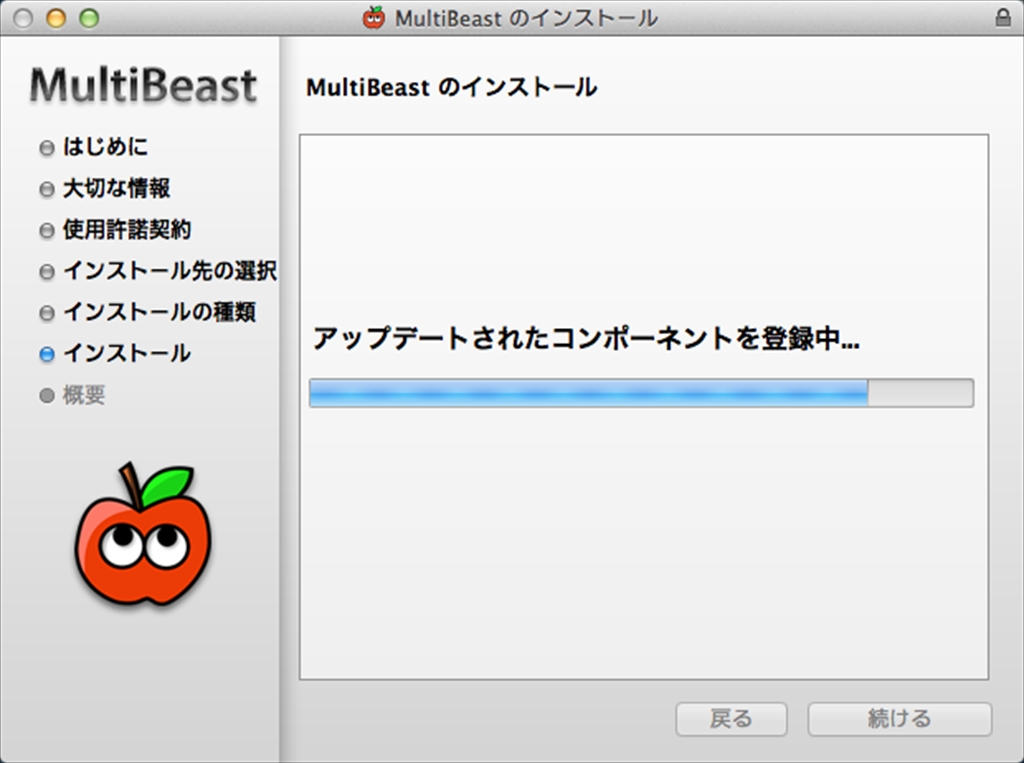
Task: Click the bullet next to 使用許諾契約
Action: [46, 231]
